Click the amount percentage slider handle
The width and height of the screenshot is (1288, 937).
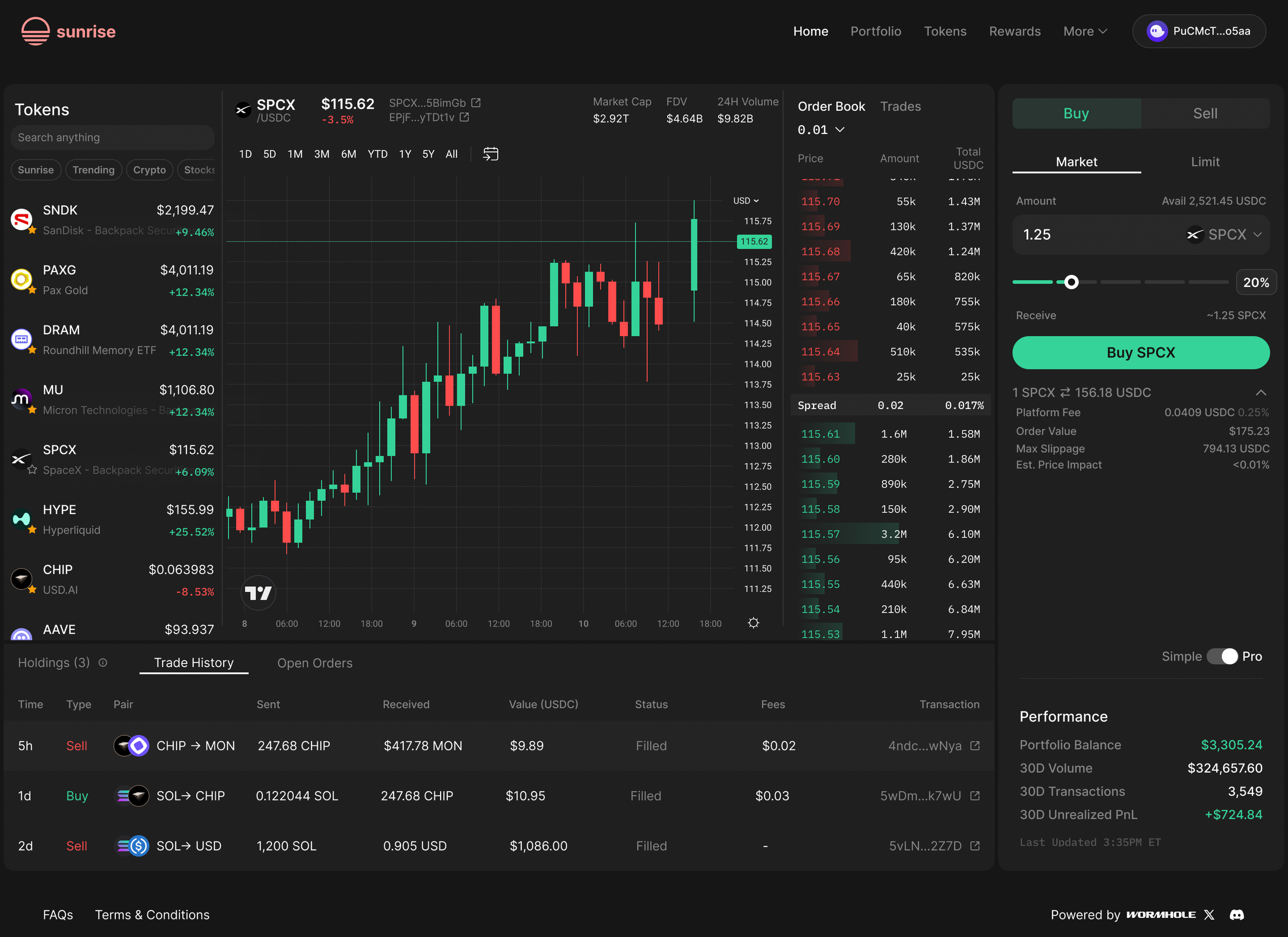[1071, 282]
